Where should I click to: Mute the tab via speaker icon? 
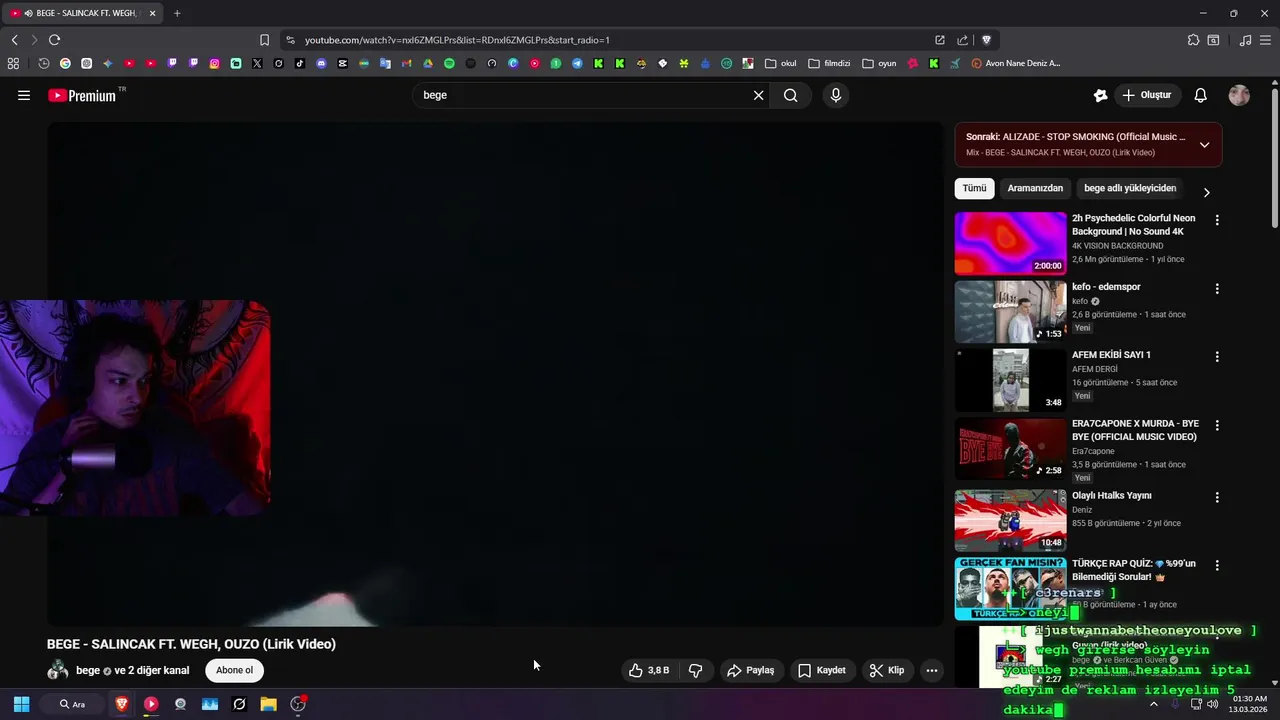coord(27,13)
